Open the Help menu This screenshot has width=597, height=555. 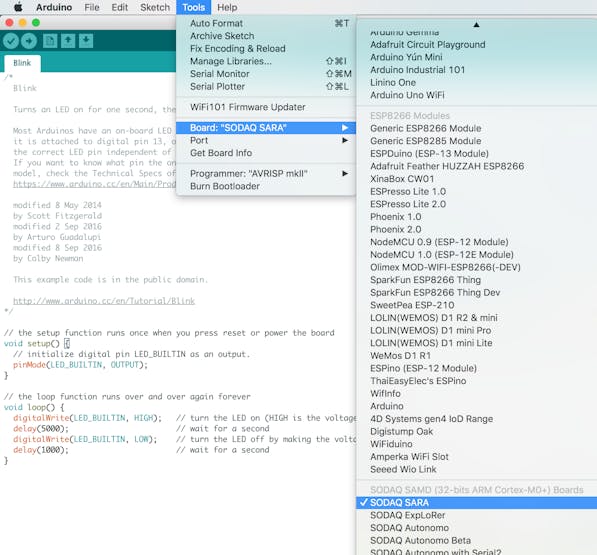tap(227, 7)
